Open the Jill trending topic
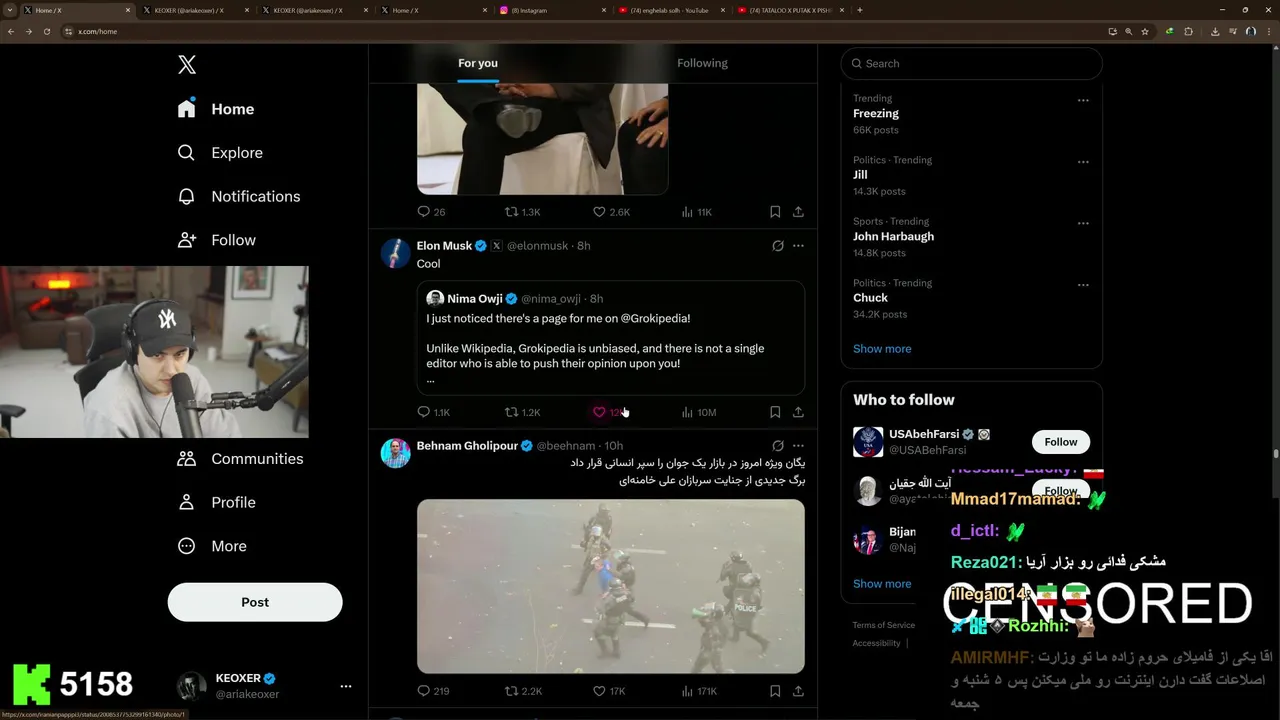Screen dimensions: 1280x720 click(x=860, y=175)
